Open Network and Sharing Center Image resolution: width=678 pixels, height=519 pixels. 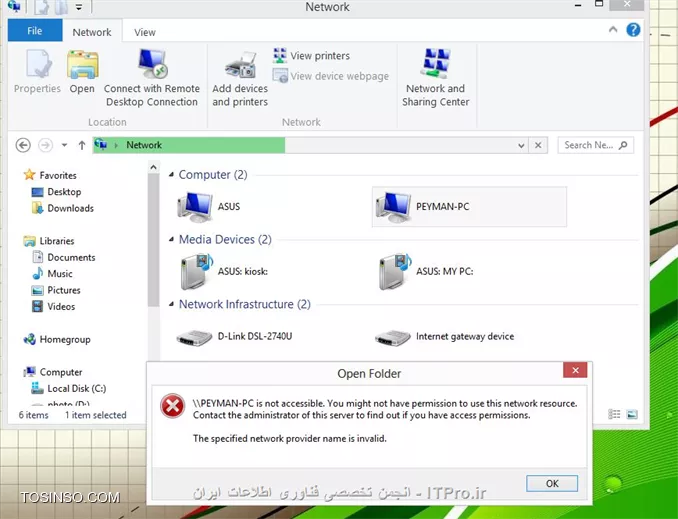click(435, 78)
